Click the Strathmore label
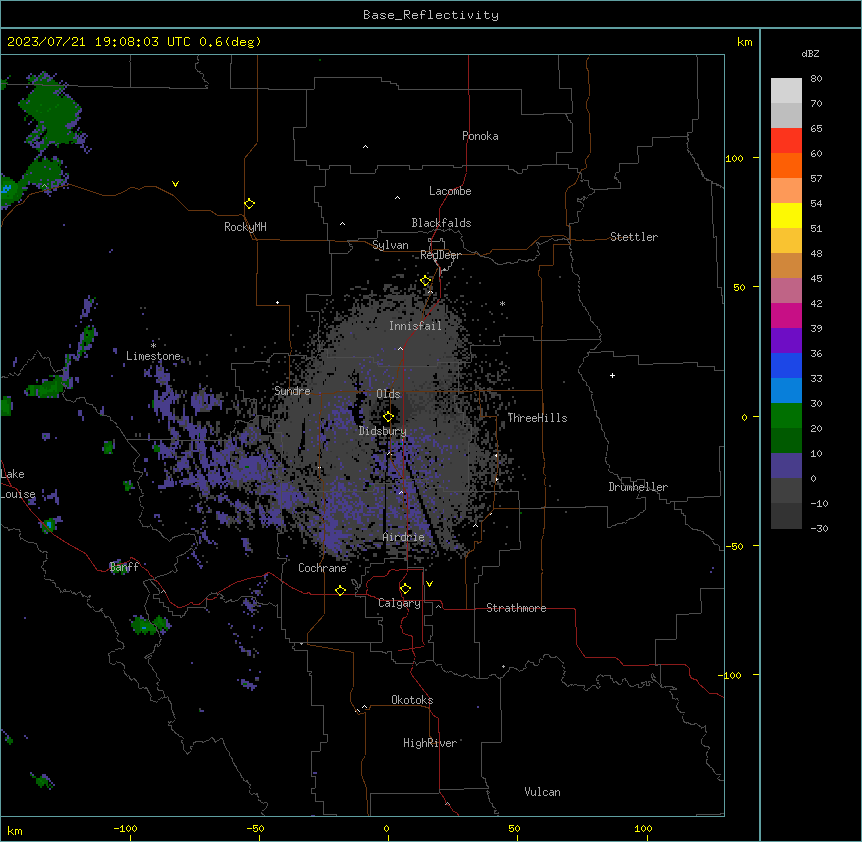This screenshot has width=862, height=842. [516, 608]
